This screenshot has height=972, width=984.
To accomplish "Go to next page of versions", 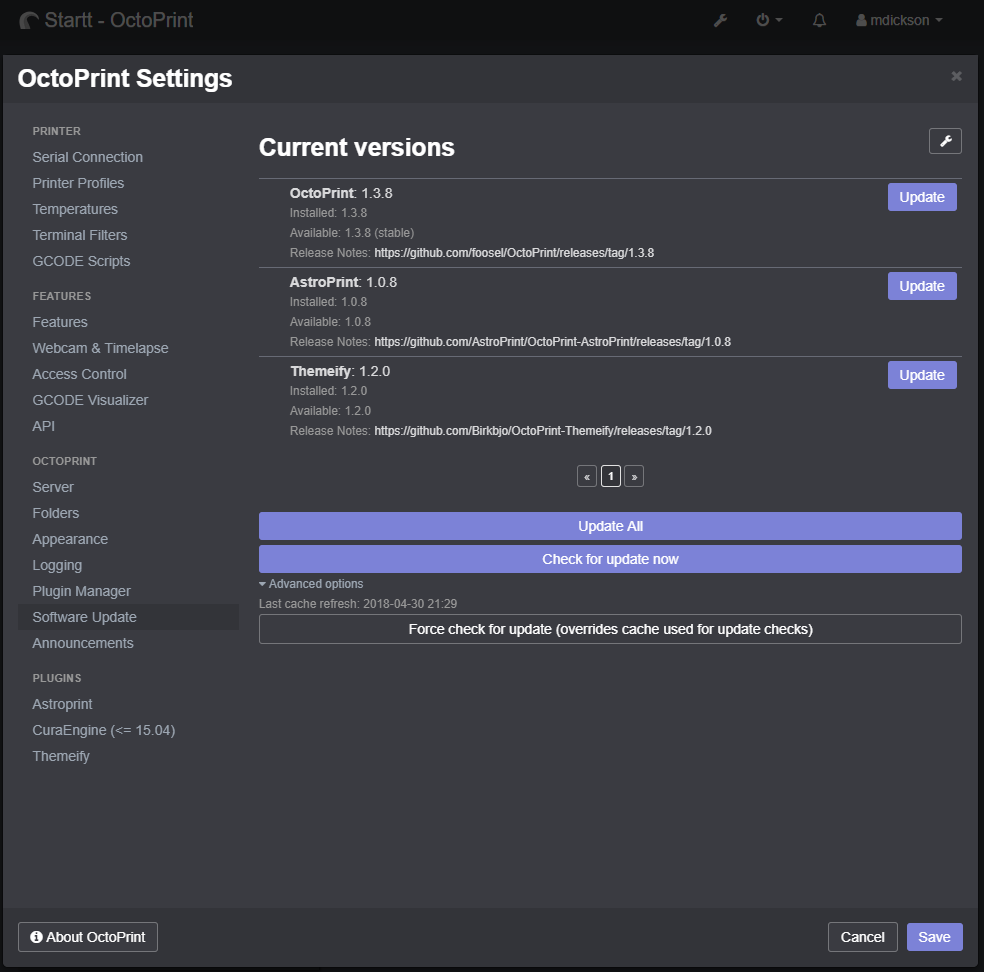I will pyautogui.click(x=634, y=476).
